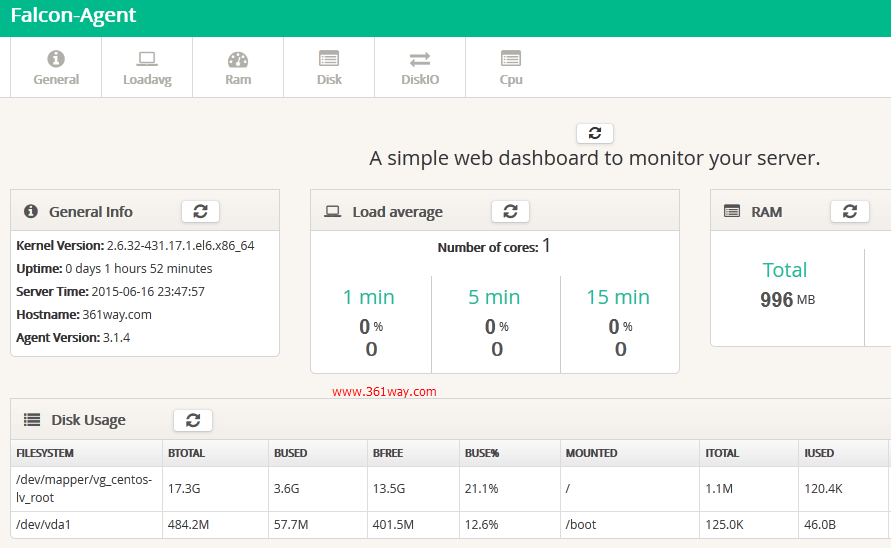Refresh the General Info panel

(200, 211)
